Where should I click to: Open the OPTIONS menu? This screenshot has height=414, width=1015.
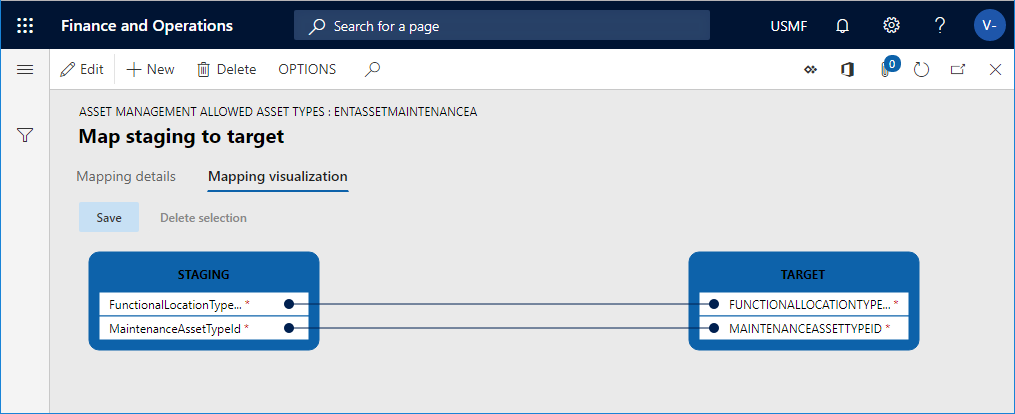pos(307,69)
